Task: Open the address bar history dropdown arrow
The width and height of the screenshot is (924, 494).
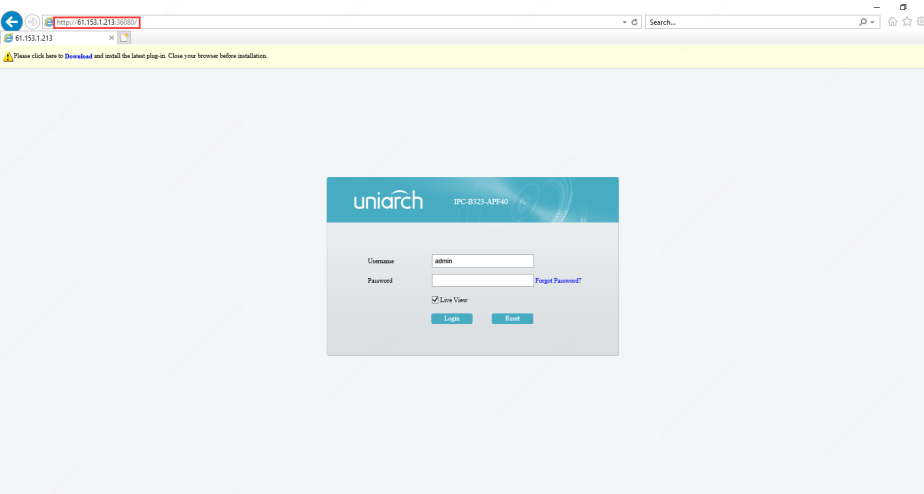Action: [625, 22]
